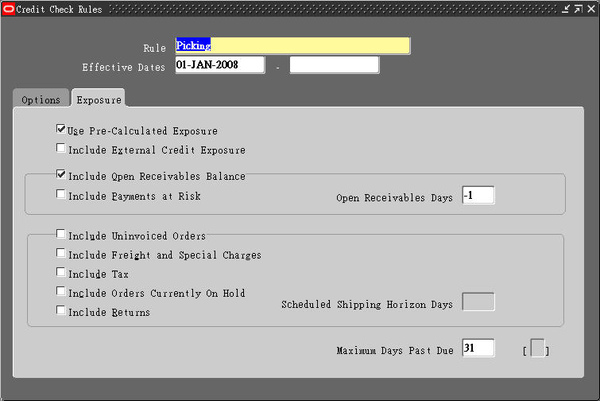Click the Rule name field
600x401 pixels.
click(x=292, y=46)
